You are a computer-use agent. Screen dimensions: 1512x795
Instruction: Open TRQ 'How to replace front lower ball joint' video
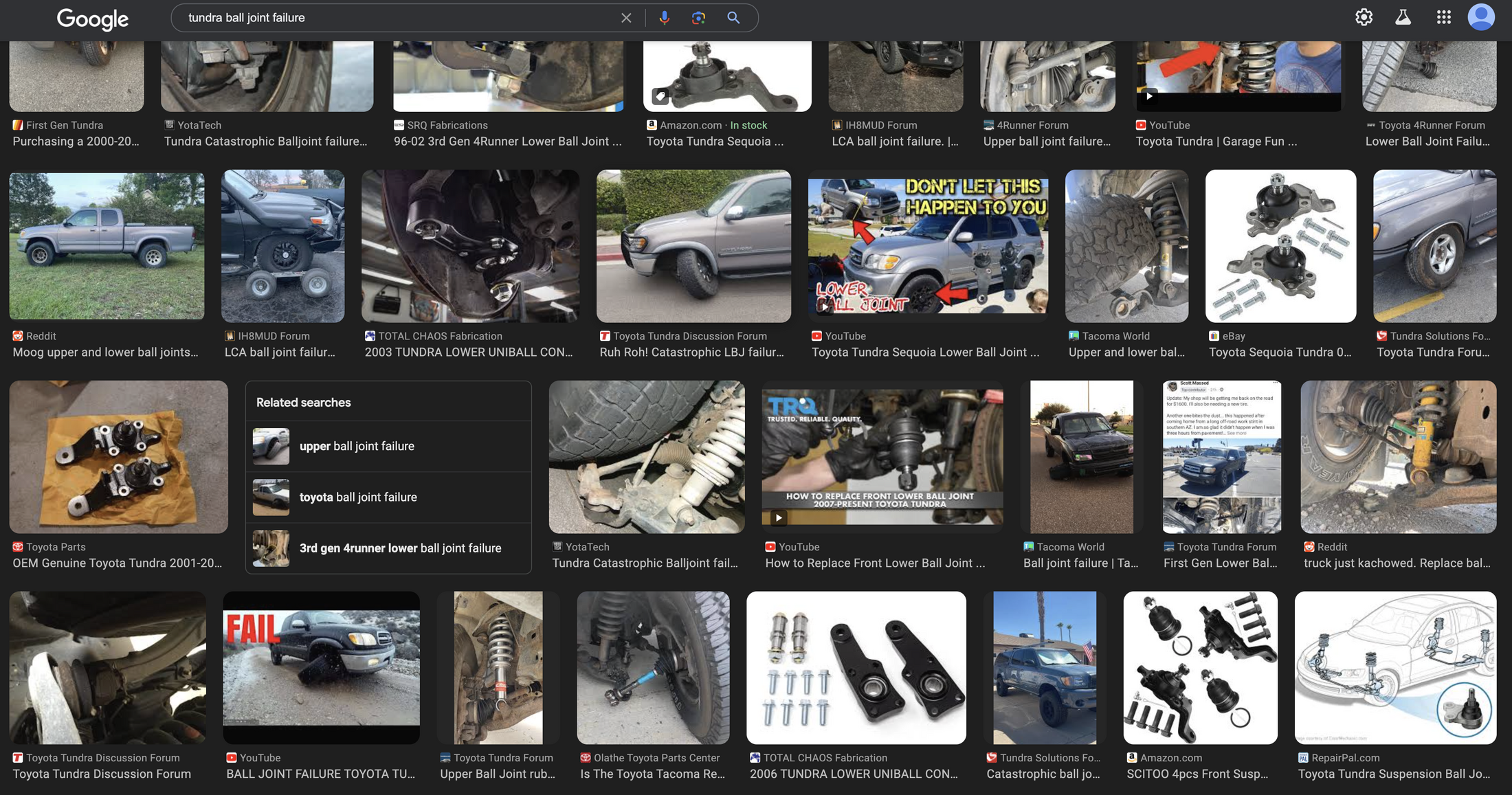(x=882, y=457)
